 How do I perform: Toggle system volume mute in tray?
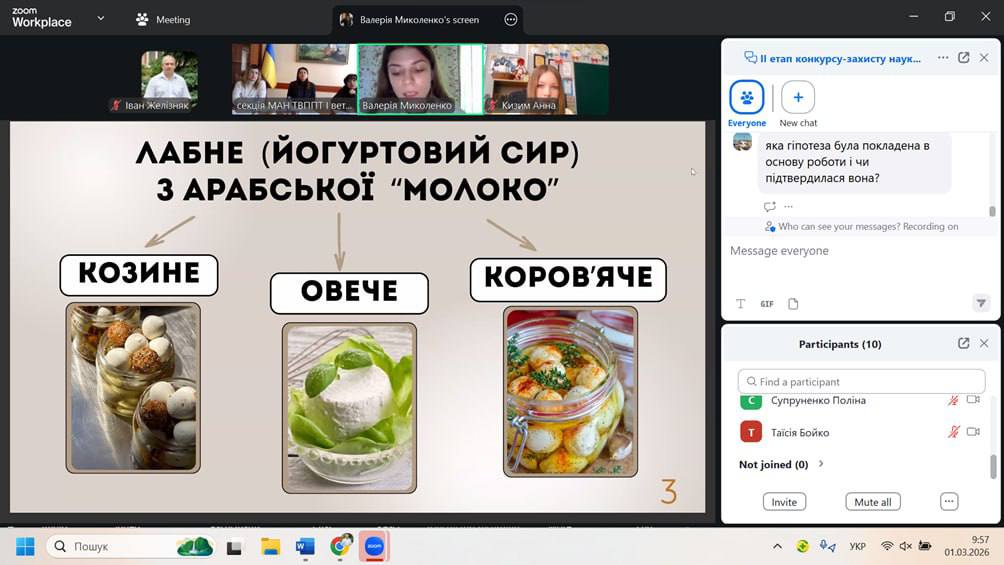(905, 546)
